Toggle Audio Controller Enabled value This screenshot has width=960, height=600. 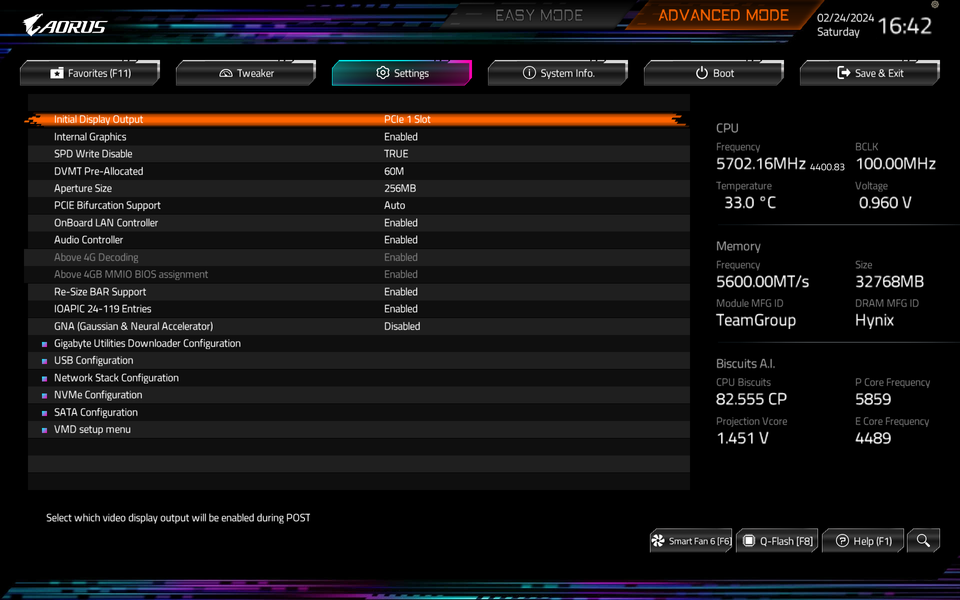[x=401, y=240]
